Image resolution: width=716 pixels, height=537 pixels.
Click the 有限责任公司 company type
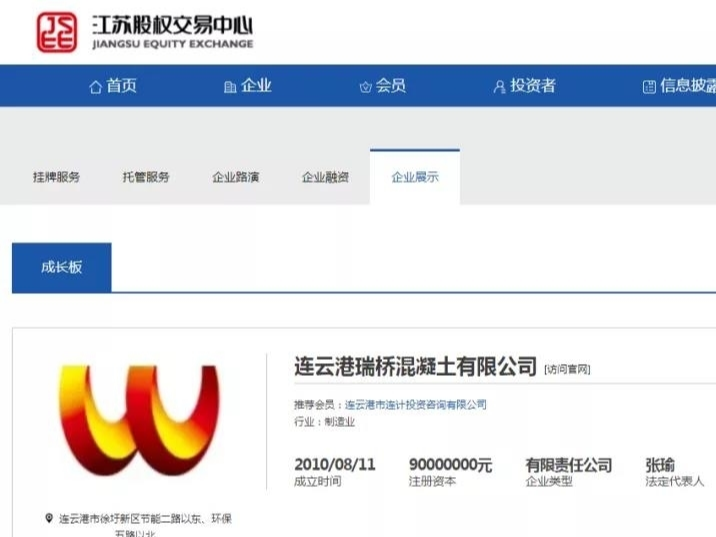click(x=569, y=465)
